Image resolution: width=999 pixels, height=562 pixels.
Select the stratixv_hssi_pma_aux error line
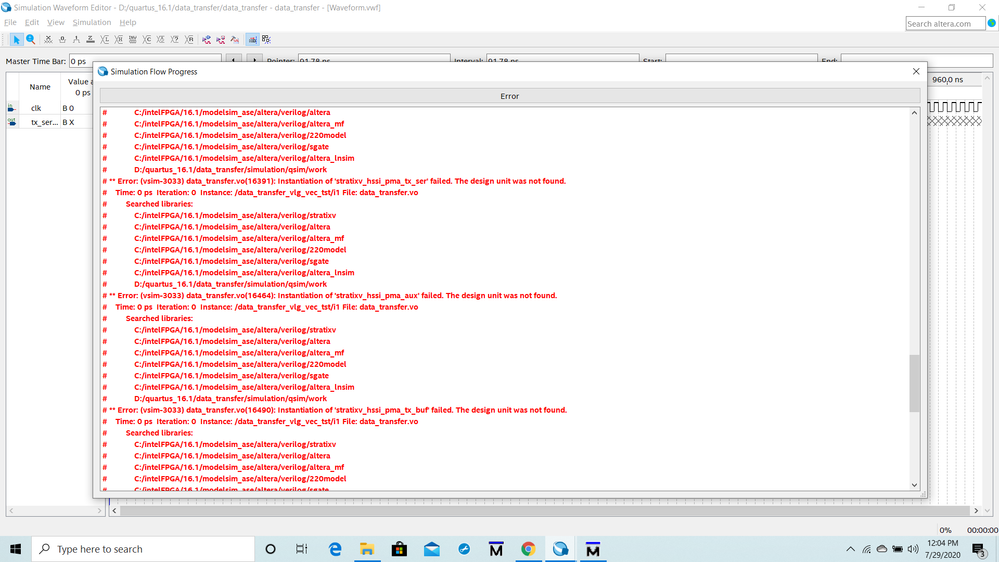(x=333, y=296)
